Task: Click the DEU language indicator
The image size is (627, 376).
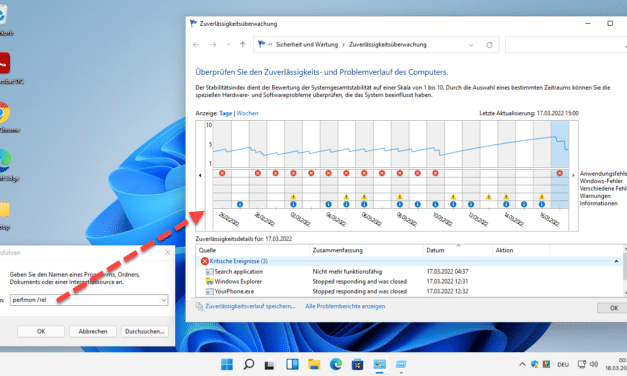Action: point(563,364)
